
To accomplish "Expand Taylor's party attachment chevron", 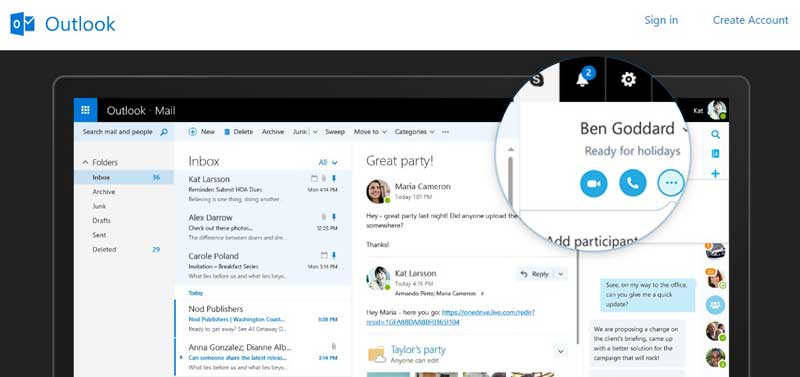I will [x=561, y=351].
